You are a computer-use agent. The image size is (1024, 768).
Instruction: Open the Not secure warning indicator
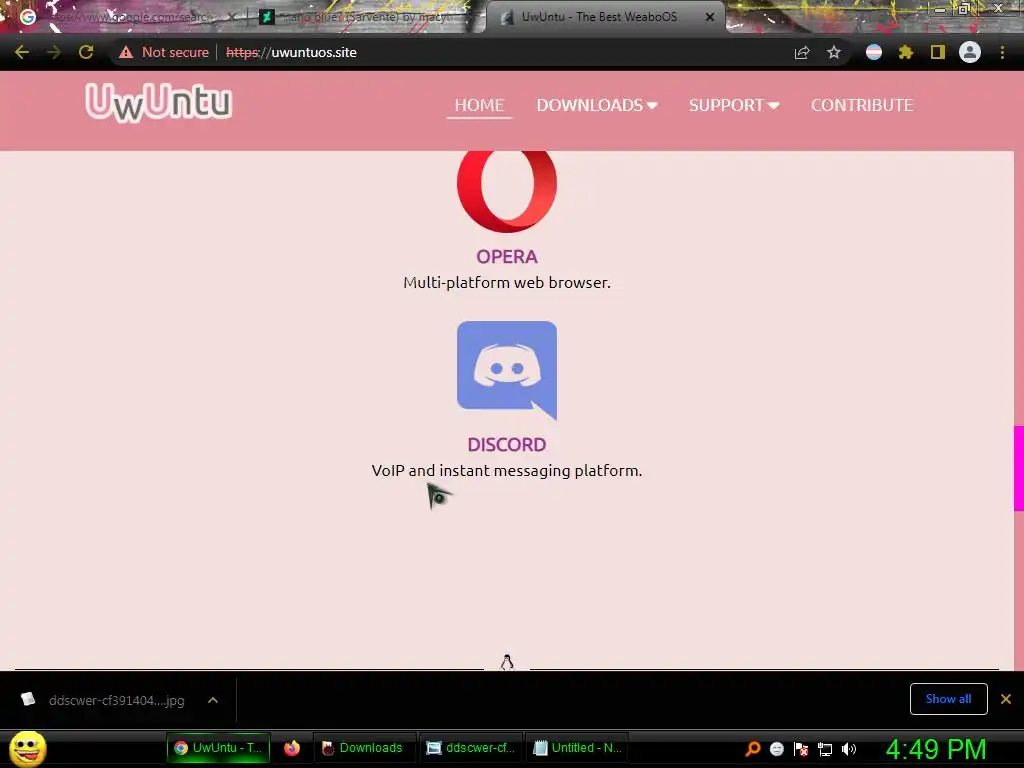tap(164, 52)
